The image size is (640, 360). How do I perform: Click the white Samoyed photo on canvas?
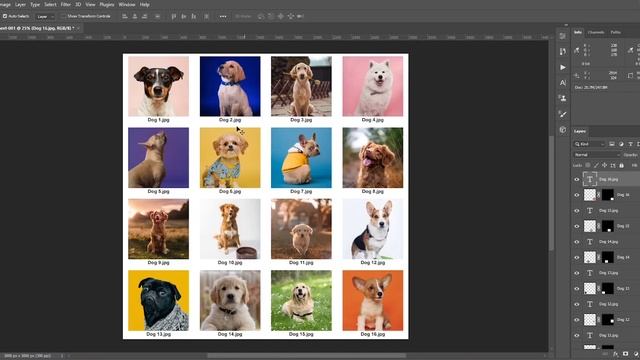tap(373, 86)
